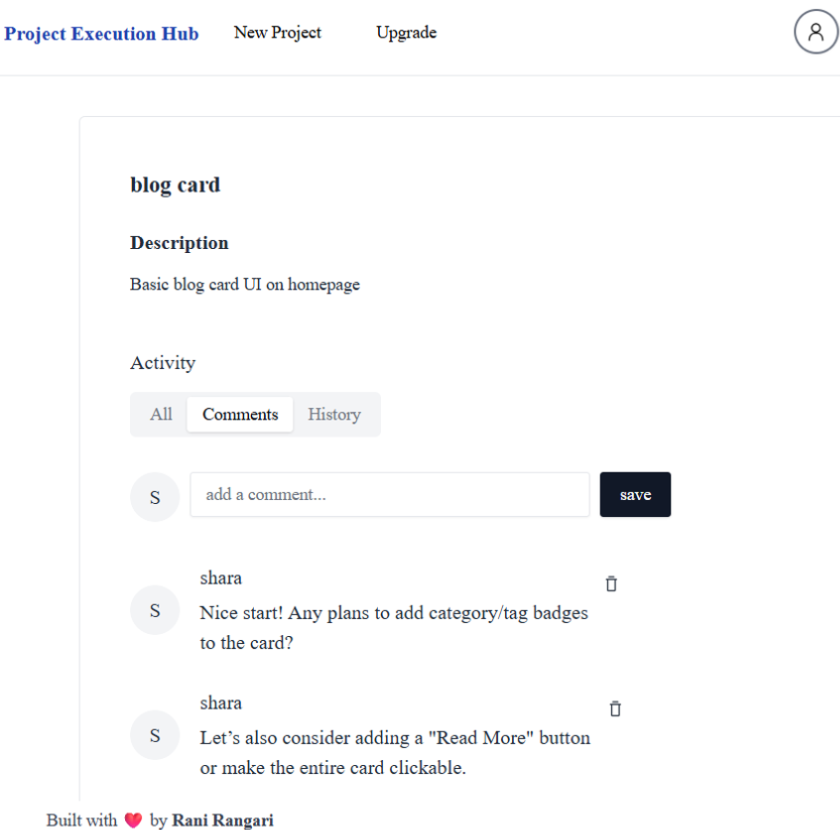
Task: Delete shara's first comment using trash icon
Action: point(611,583)
